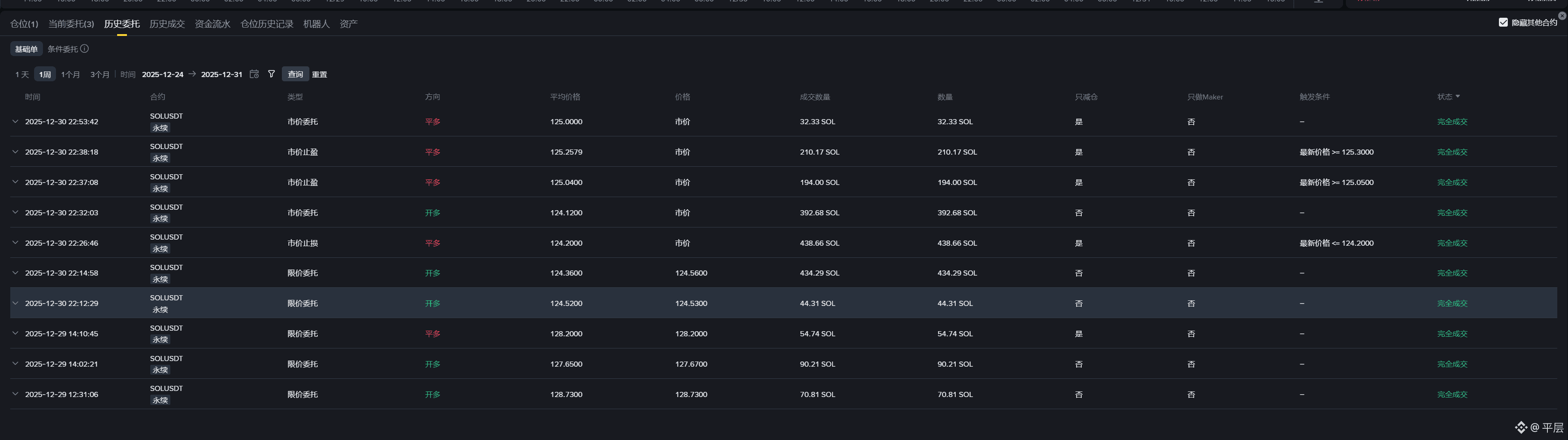Viewport: 1568px width, 440px height.
Task: Click quantity 392.68 SOL in 数量 column
Action: pos(957,212)
